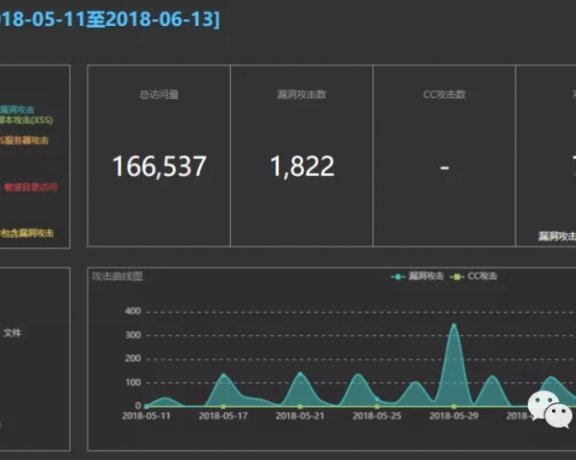Screen dimensions: 576x460
Task: Click the CC攻击 data point at 2018-05-17
Action: click(223, 406)
